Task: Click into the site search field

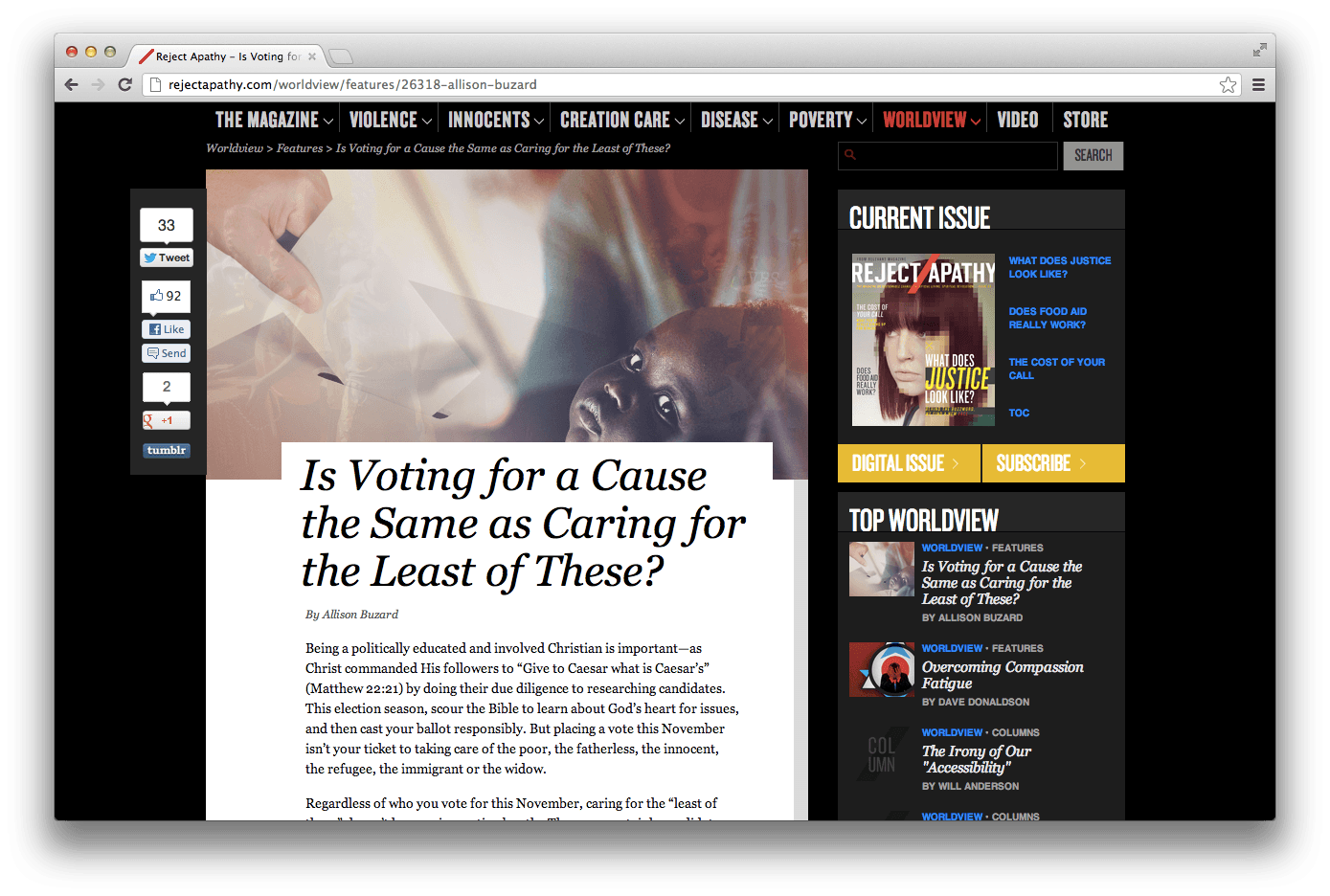Action: click(948, 155)
